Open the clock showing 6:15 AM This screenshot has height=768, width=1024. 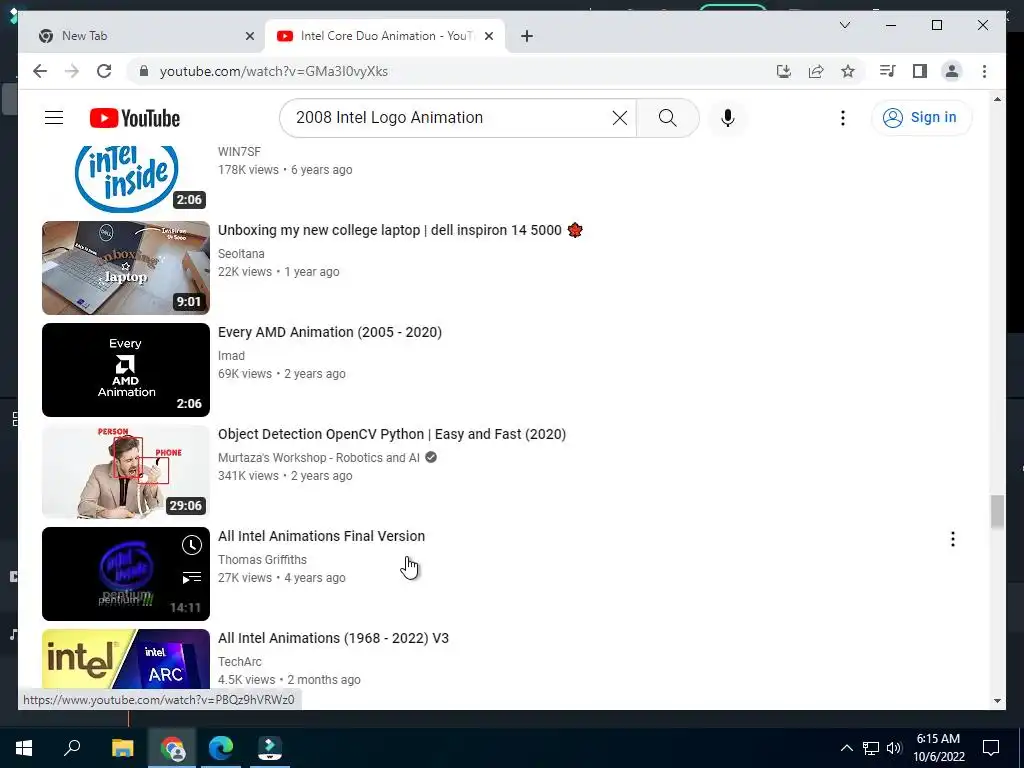[x=938, y=748]
